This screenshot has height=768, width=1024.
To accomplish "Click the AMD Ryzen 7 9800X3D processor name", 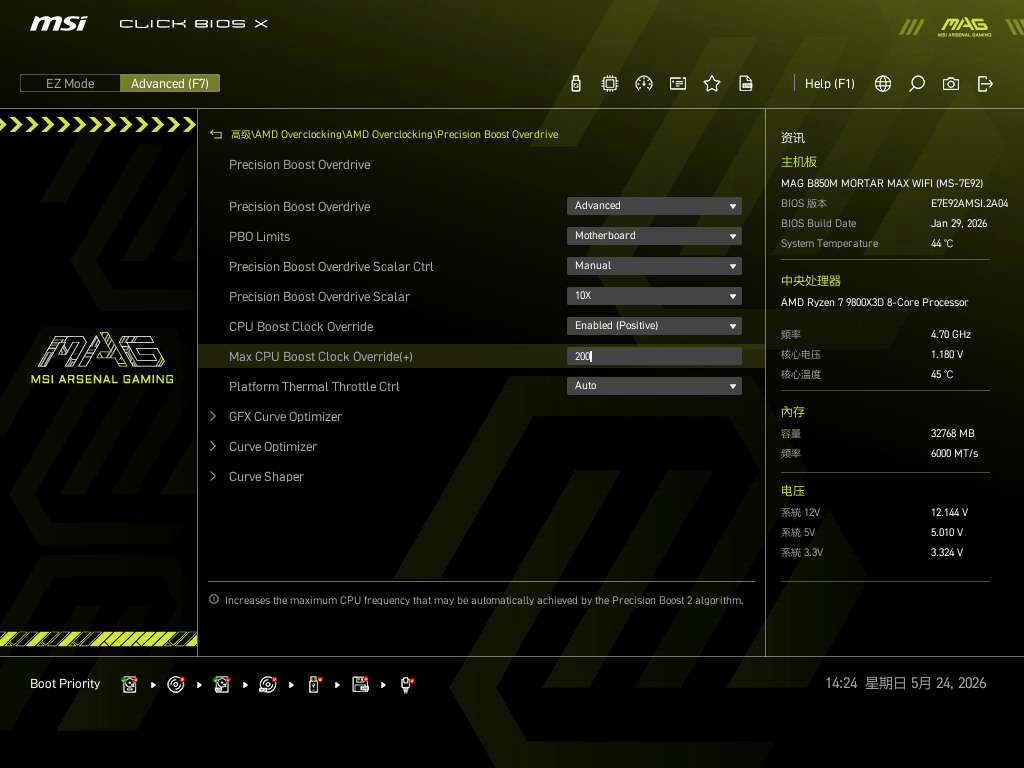I will click(874, 302).
